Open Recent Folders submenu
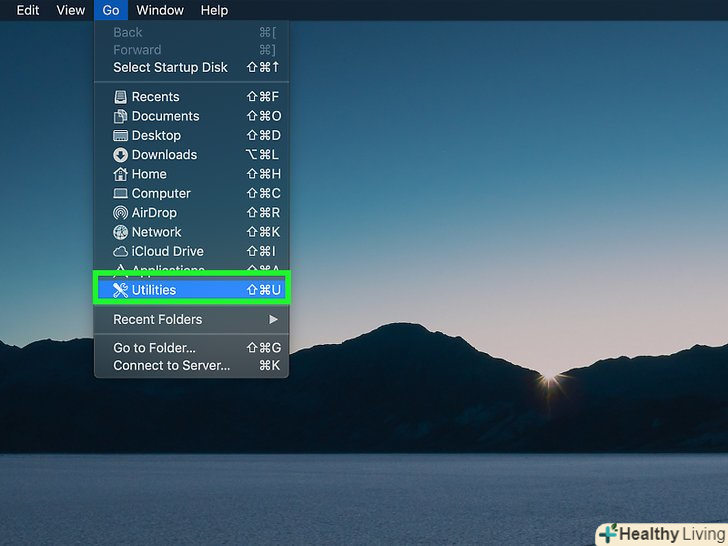Image resolution: width=728 pixels, height=546 pixels. coord(191,319)
